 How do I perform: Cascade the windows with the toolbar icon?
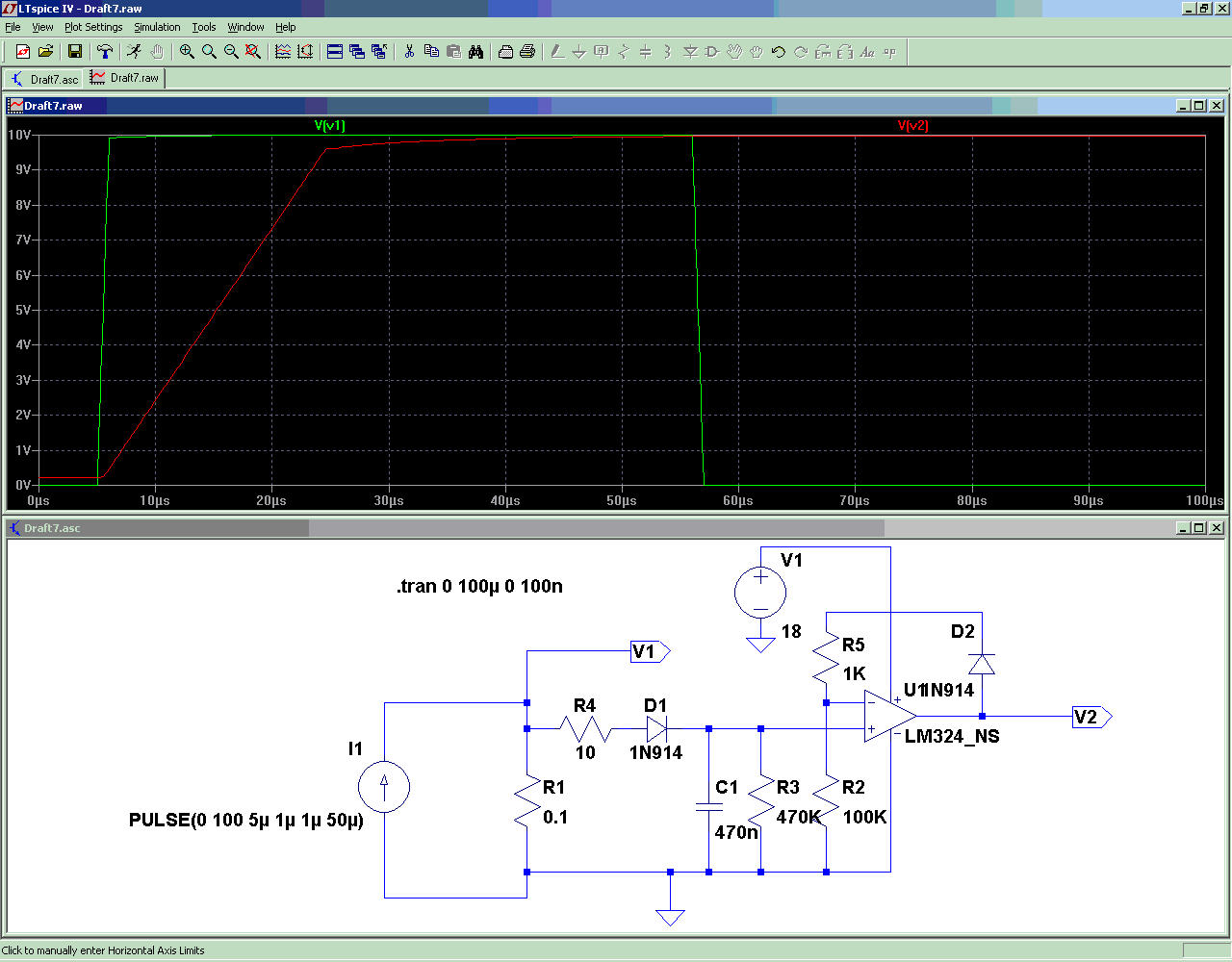pyautogui.click(x=357, y=52)
